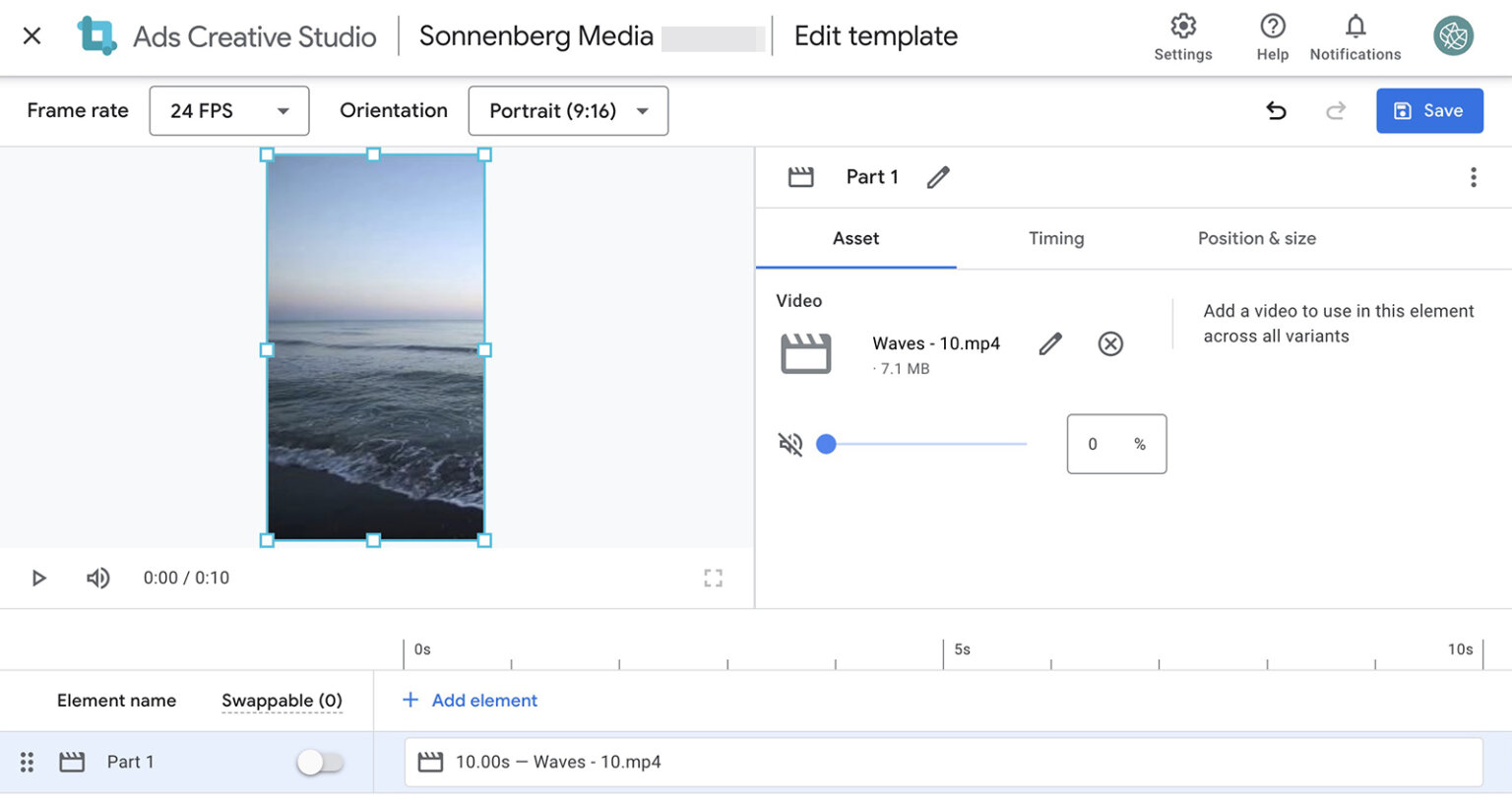Click the top-middle resize handle of the video
Screen dimensions: 1512x801
point(373,154)
